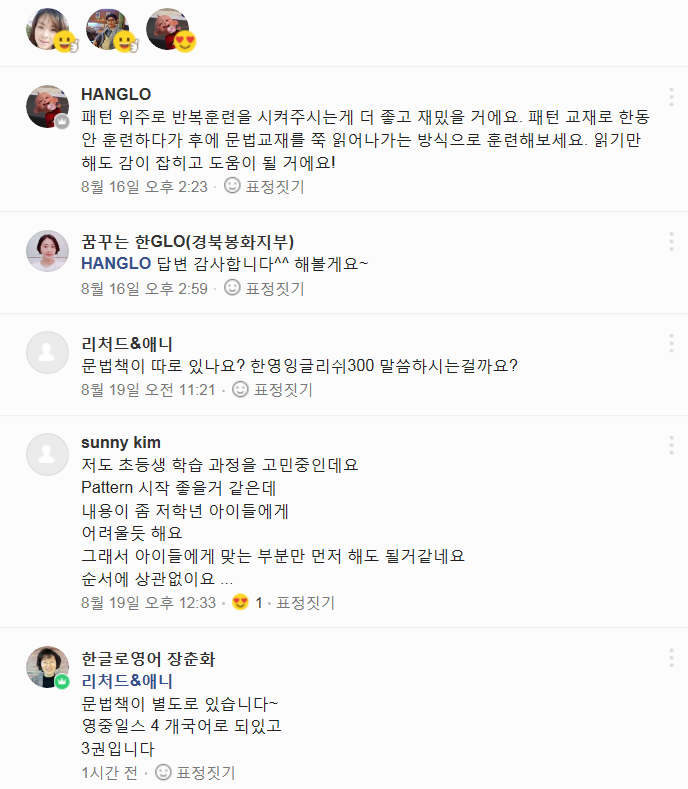Click heart-eyes reaction emoji on sunny kim's comment
Image resolution: width=688 pixels, height=789 pixels.
click(x=240, y=602)
